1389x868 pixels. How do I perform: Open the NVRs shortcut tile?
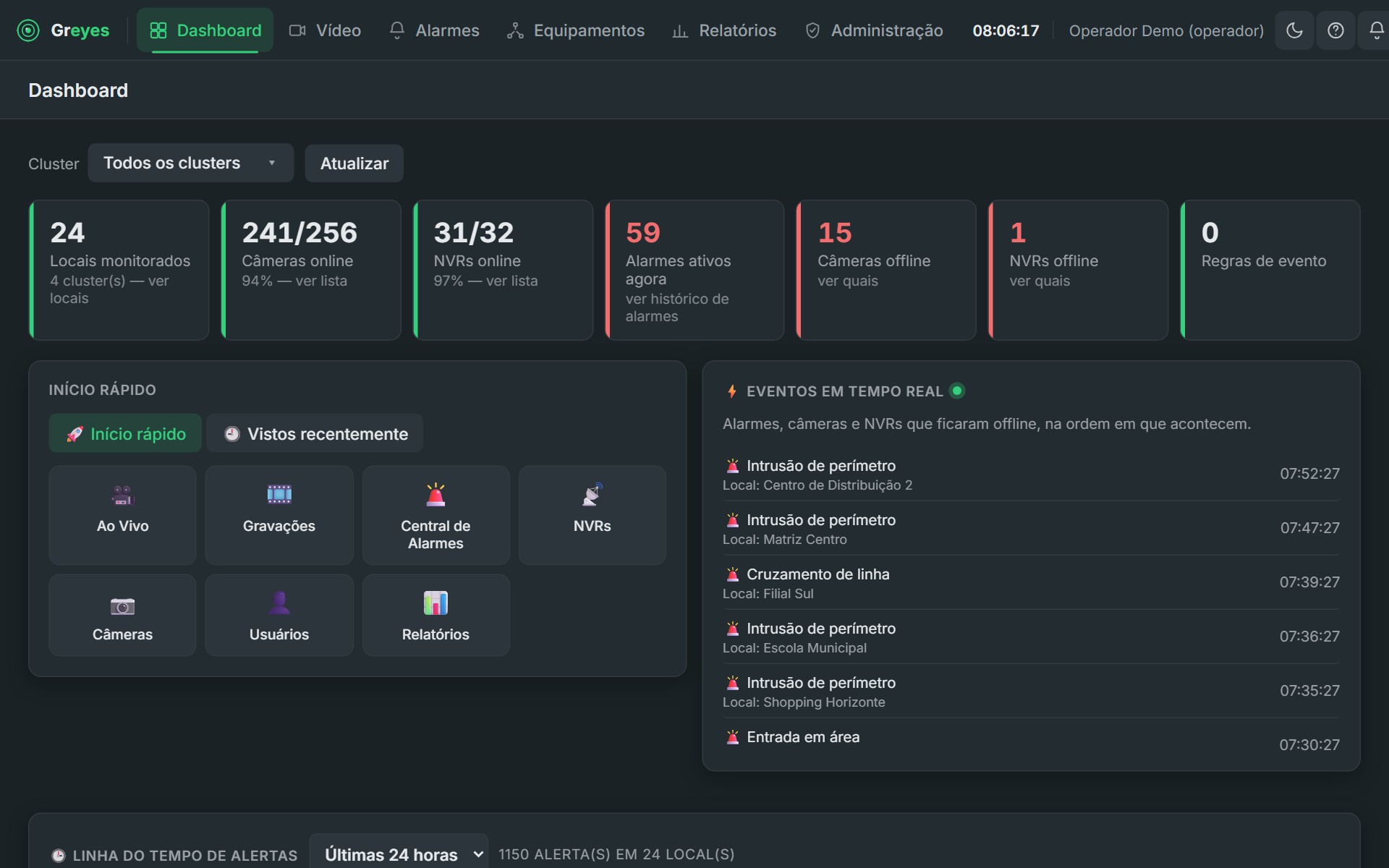click(x=592, y=515)
